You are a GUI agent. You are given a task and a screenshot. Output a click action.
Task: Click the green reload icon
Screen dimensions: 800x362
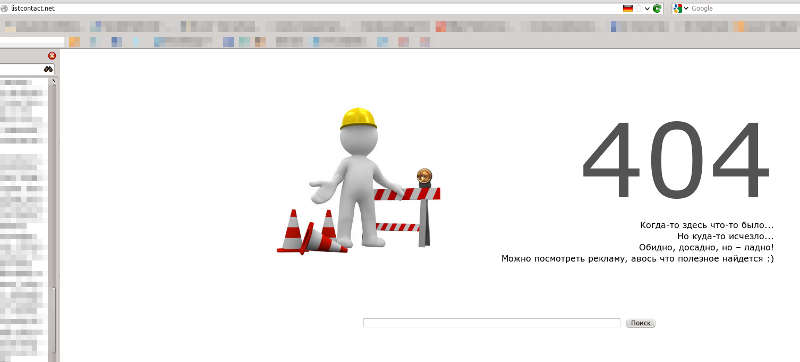pos(657,9)
